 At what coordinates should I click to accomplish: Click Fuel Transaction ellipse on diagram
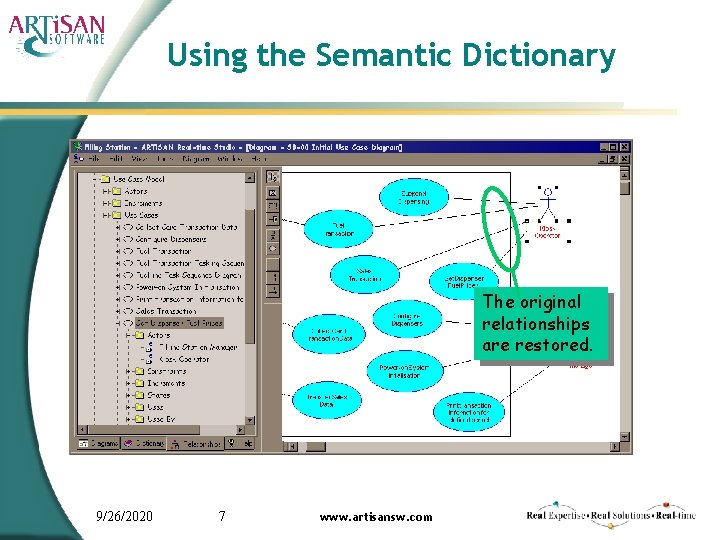339,229
